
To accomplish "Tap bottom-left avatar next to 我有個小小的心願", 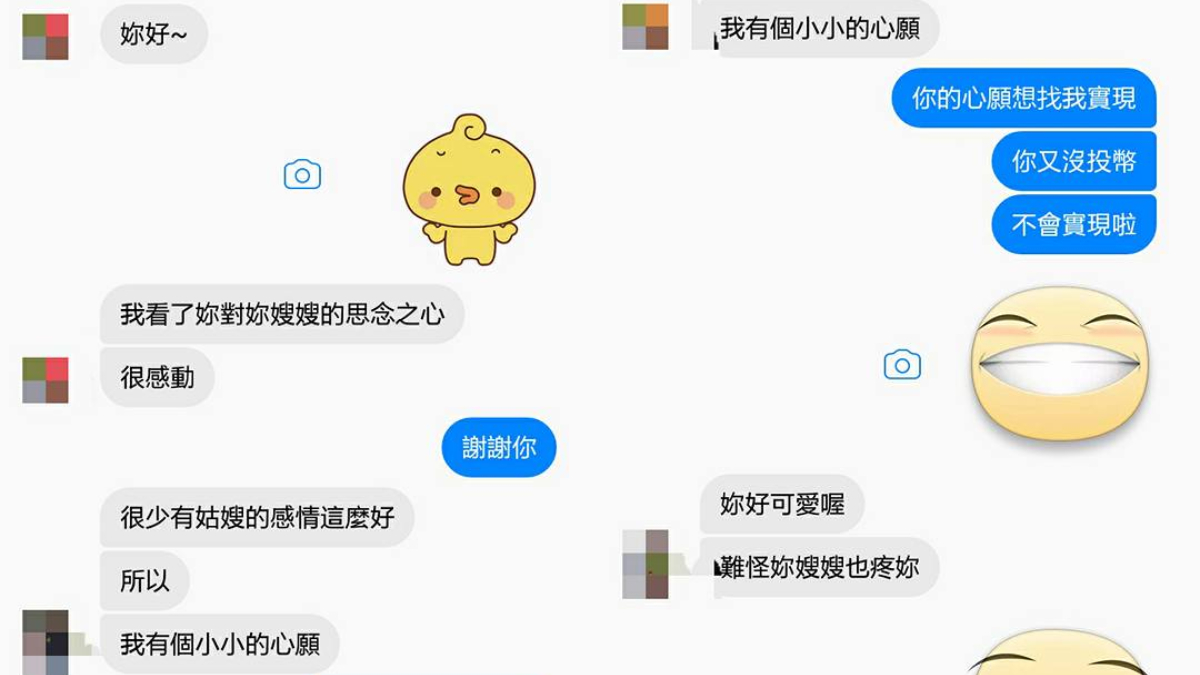I will [45, 642].
